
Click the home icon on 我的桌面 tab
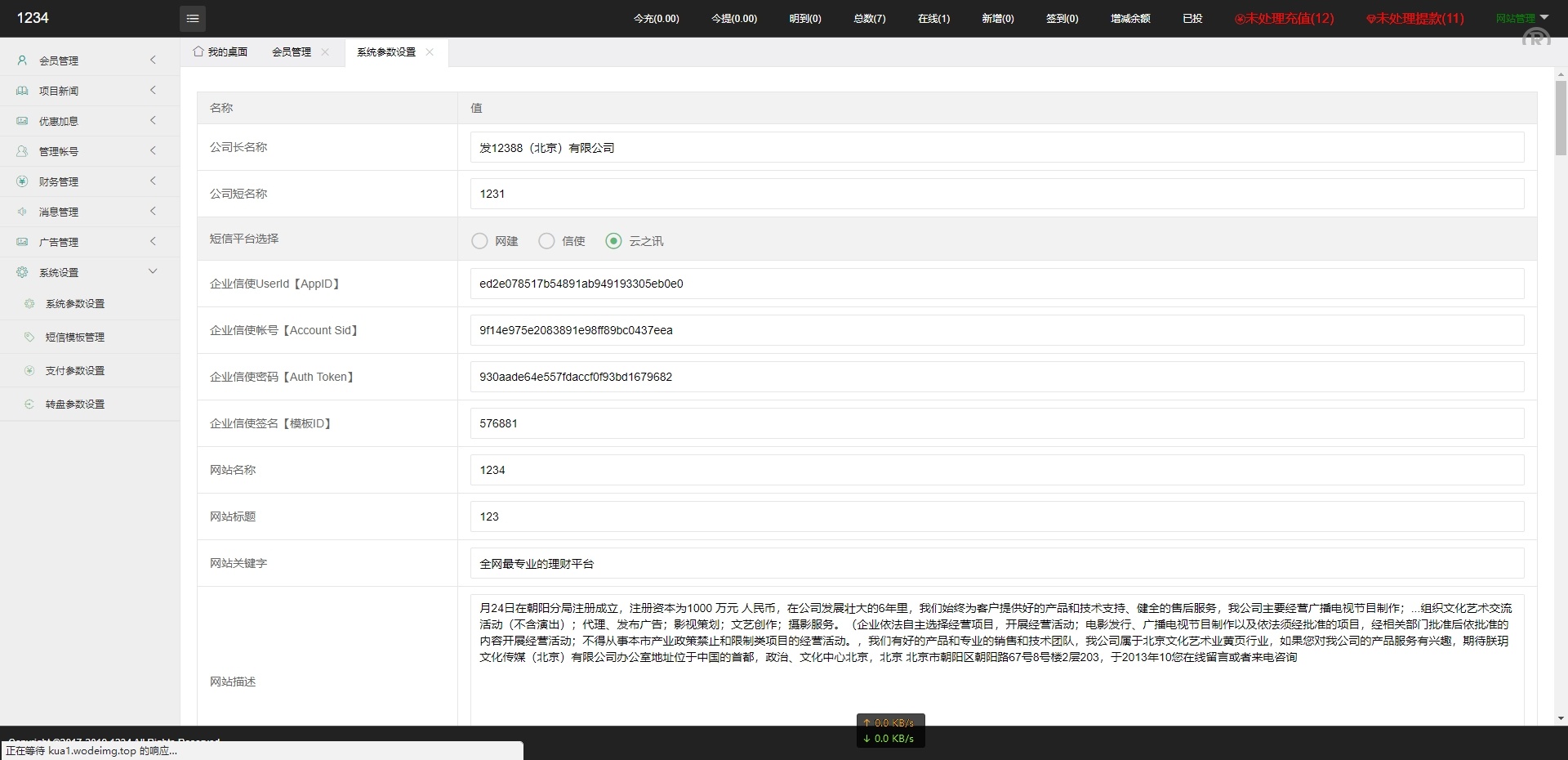(198, 51)
